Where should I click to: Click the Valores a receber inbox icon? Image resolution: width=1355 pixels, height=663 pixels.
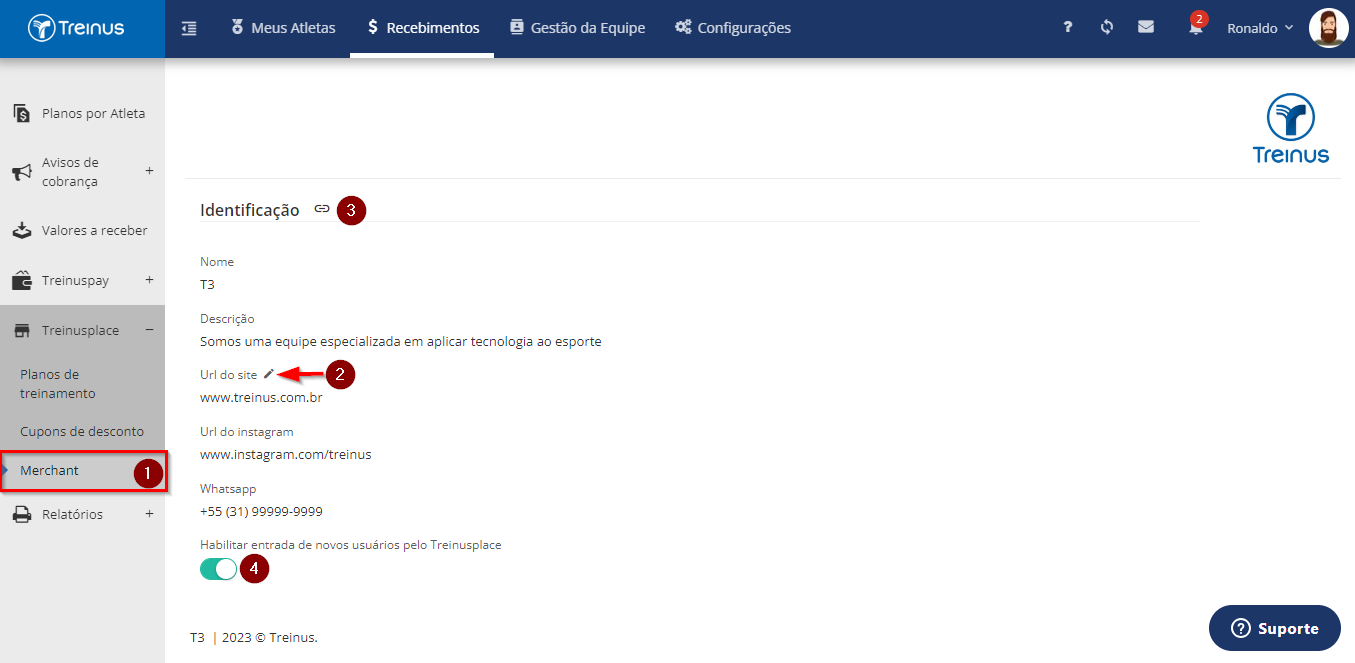[x=22, y=231]
